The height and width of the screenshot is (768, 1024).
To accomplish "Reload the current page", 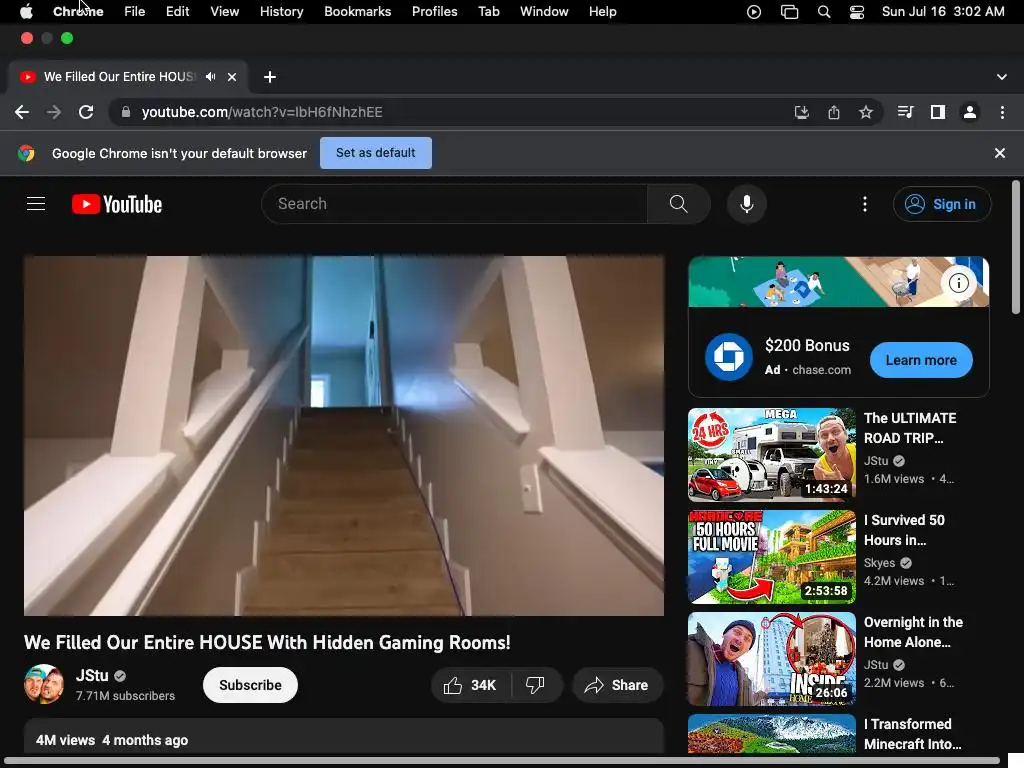I will pyautogui.click(x=86, y=112).
